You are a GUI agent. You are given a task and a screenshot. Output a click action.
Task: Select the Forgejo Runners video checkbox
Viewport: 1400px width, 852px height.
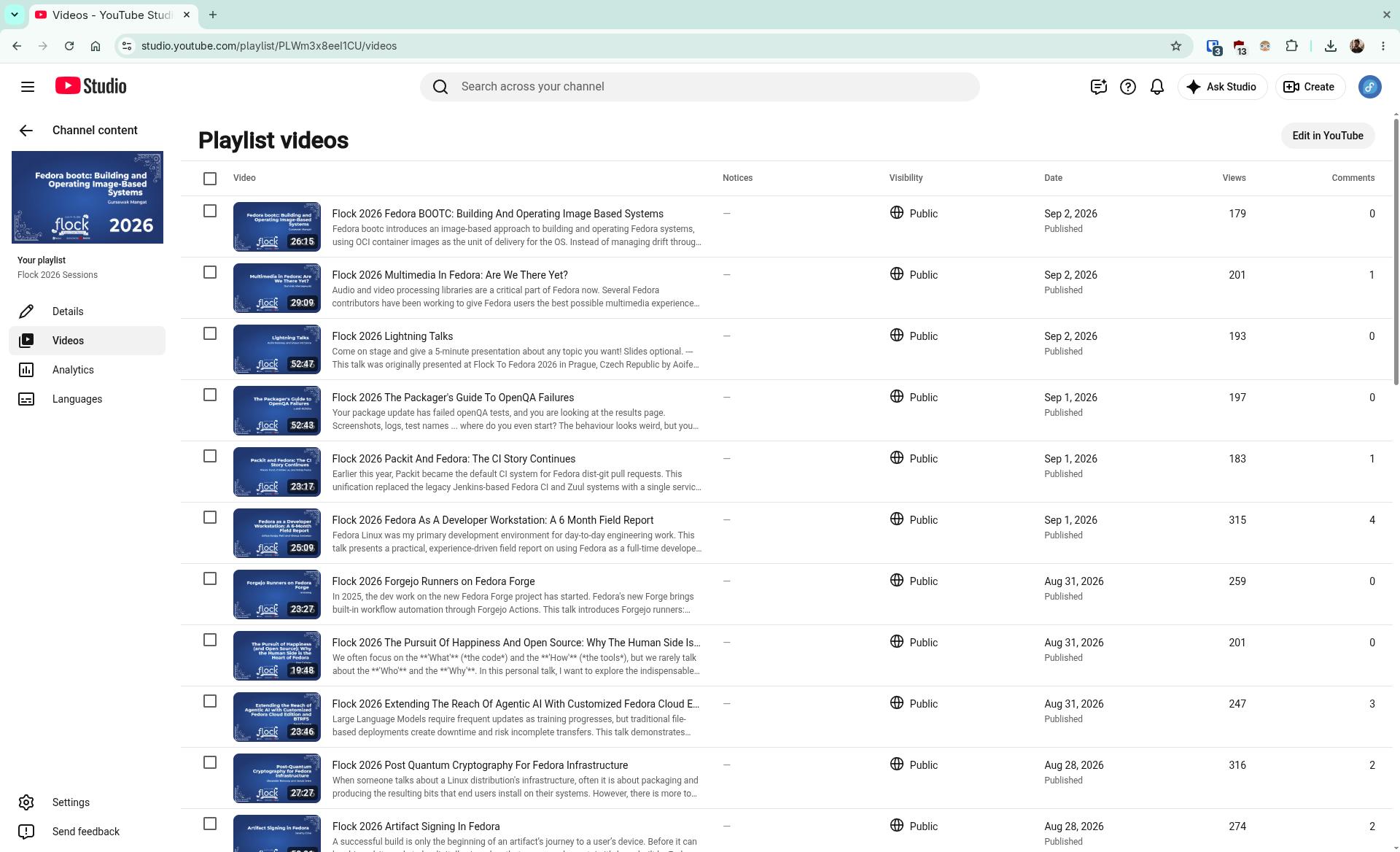(x=210, y=578)
